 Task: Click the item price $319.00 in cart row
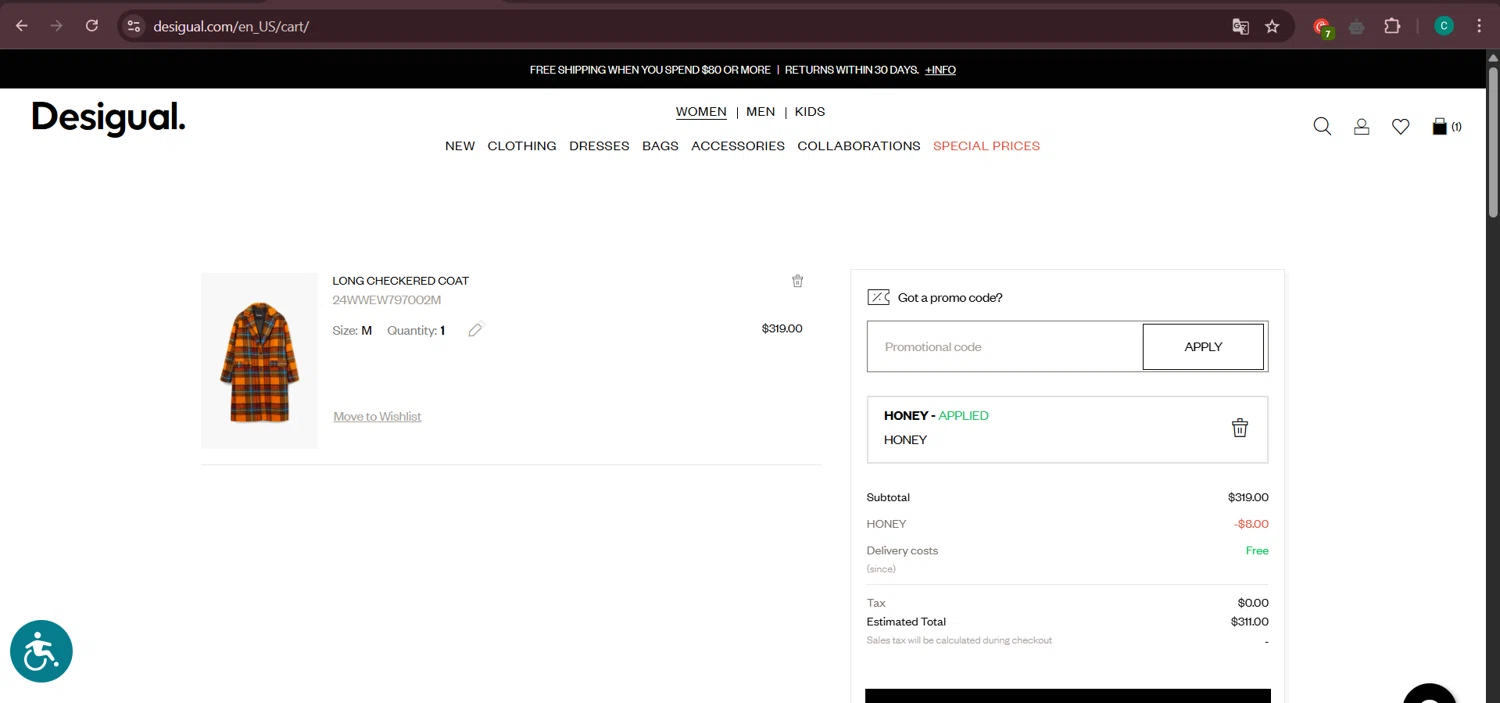(x=782, y=328)
